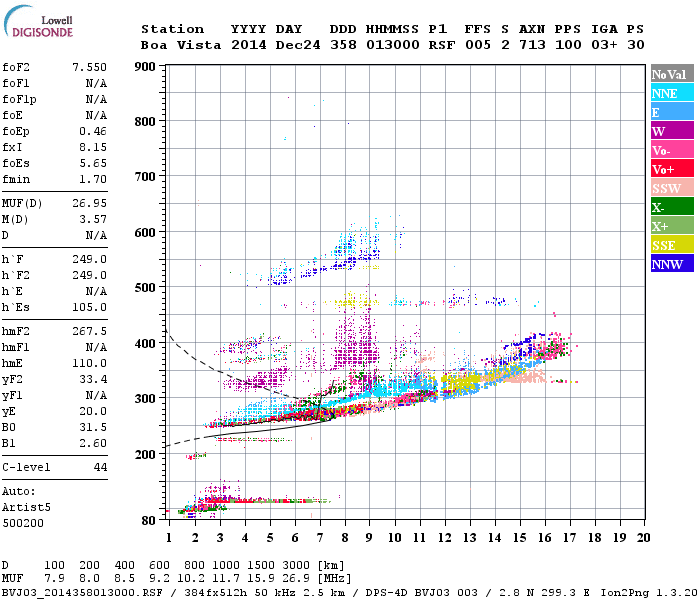Select the X+ light green legend swatch
Viewport: 700px width, 600px height.
[672, 226]
